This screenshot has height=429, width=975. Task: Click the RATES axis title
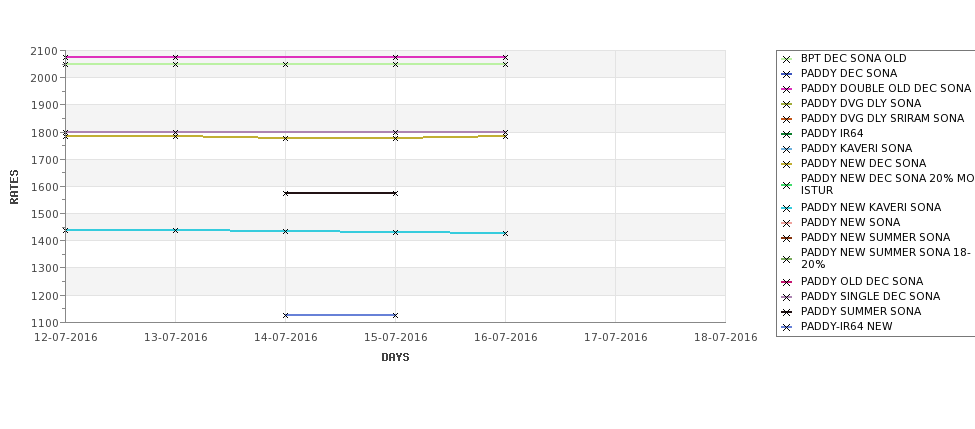pyautogui.click(x=14, y=187)
